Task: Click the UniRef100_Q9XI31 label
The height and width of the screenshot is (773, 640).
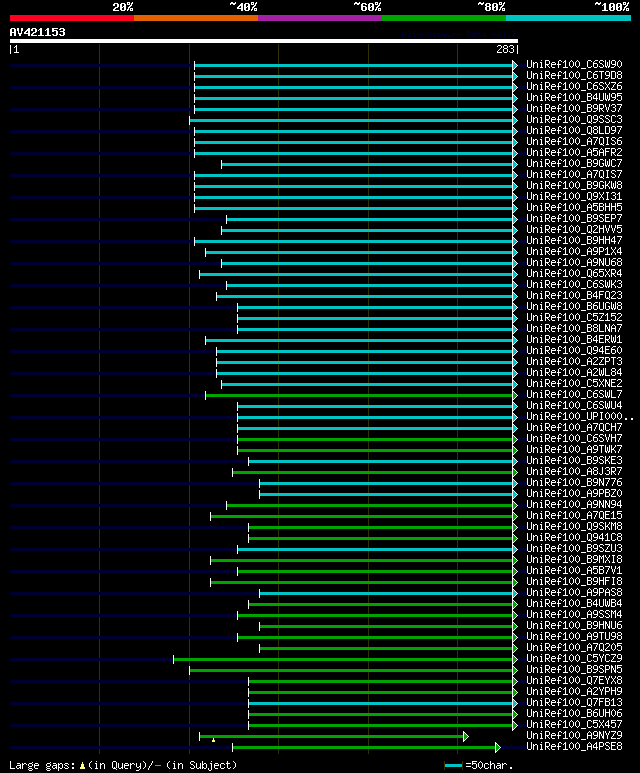Action: [x=574, y=196]
